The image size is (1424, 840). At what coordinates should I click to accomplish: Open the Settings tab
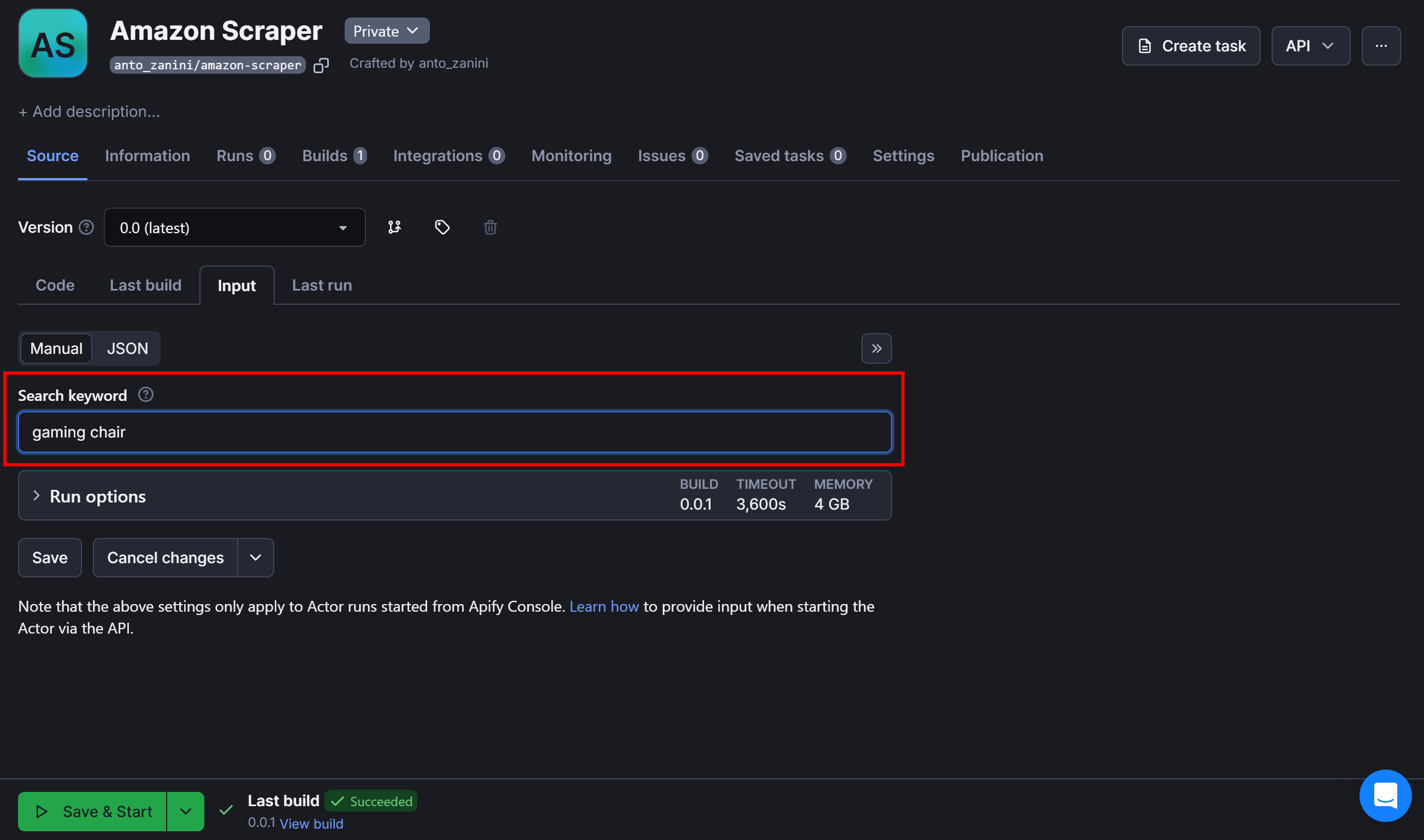point(903,156)
